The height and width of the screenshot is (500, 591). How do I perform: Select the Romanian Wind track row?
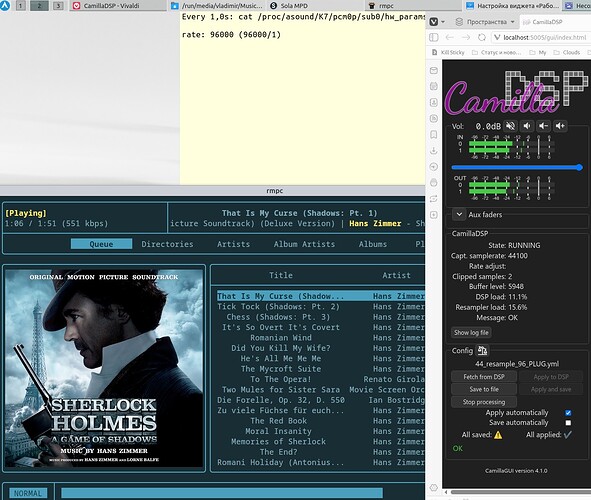(x=321, y=338)
